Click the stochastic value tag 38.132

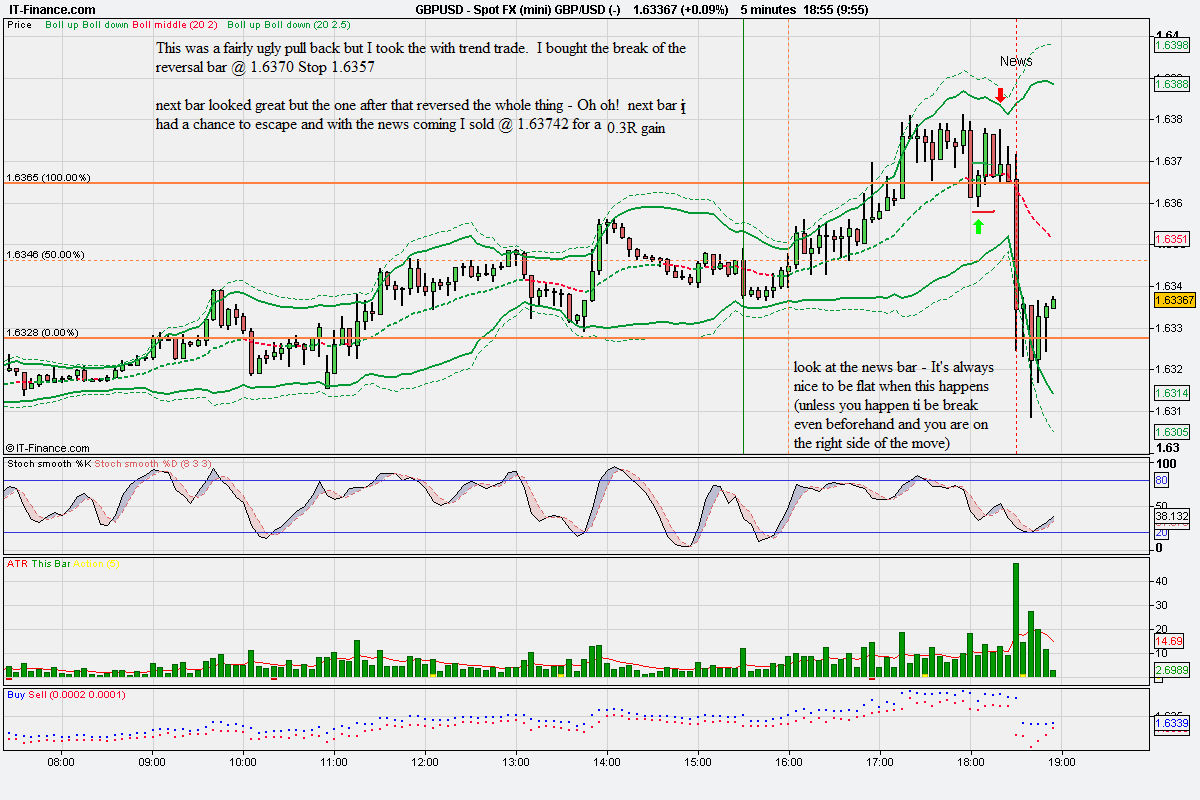point(1172,516)
